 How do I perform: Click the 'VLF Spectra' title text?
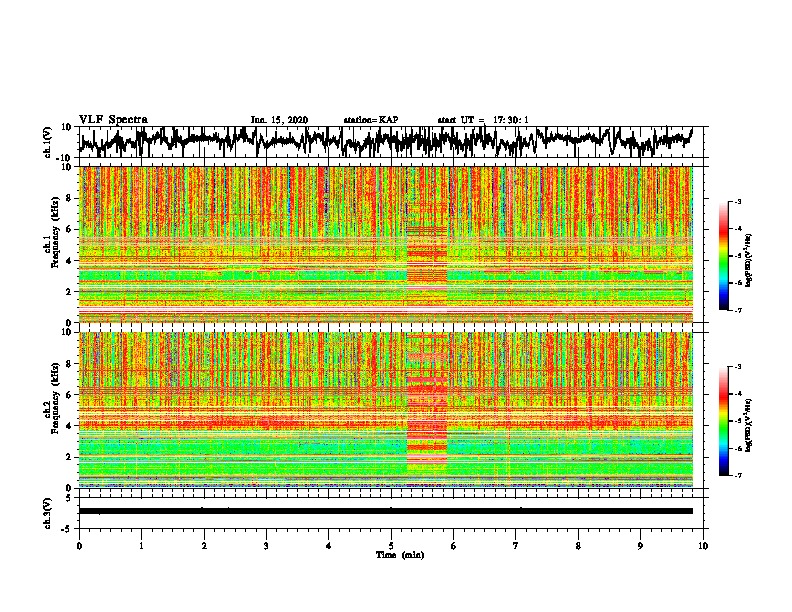[x=113, y=120]
